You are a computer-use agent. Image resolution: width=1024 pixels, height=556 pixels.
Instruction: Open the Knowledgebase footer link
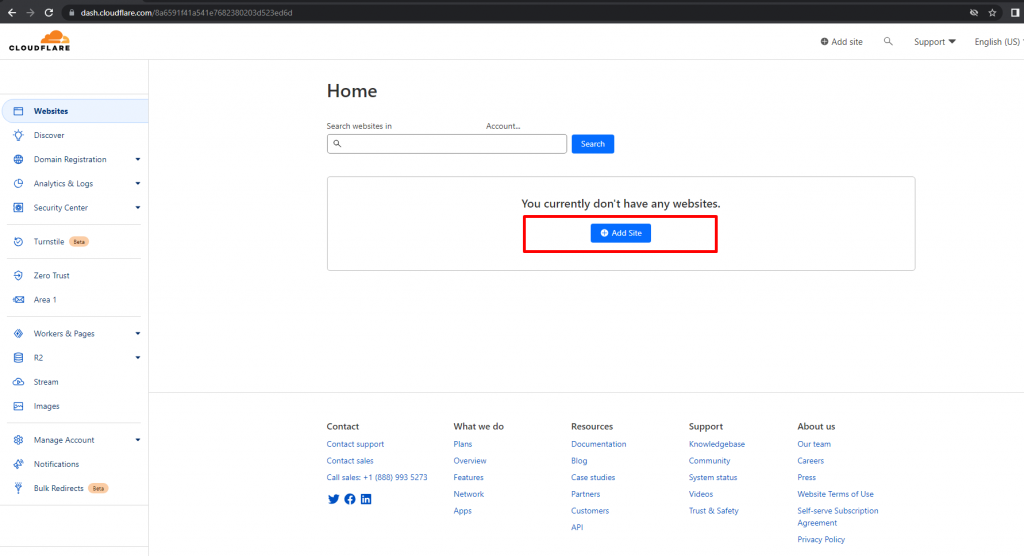click(716, 444)
